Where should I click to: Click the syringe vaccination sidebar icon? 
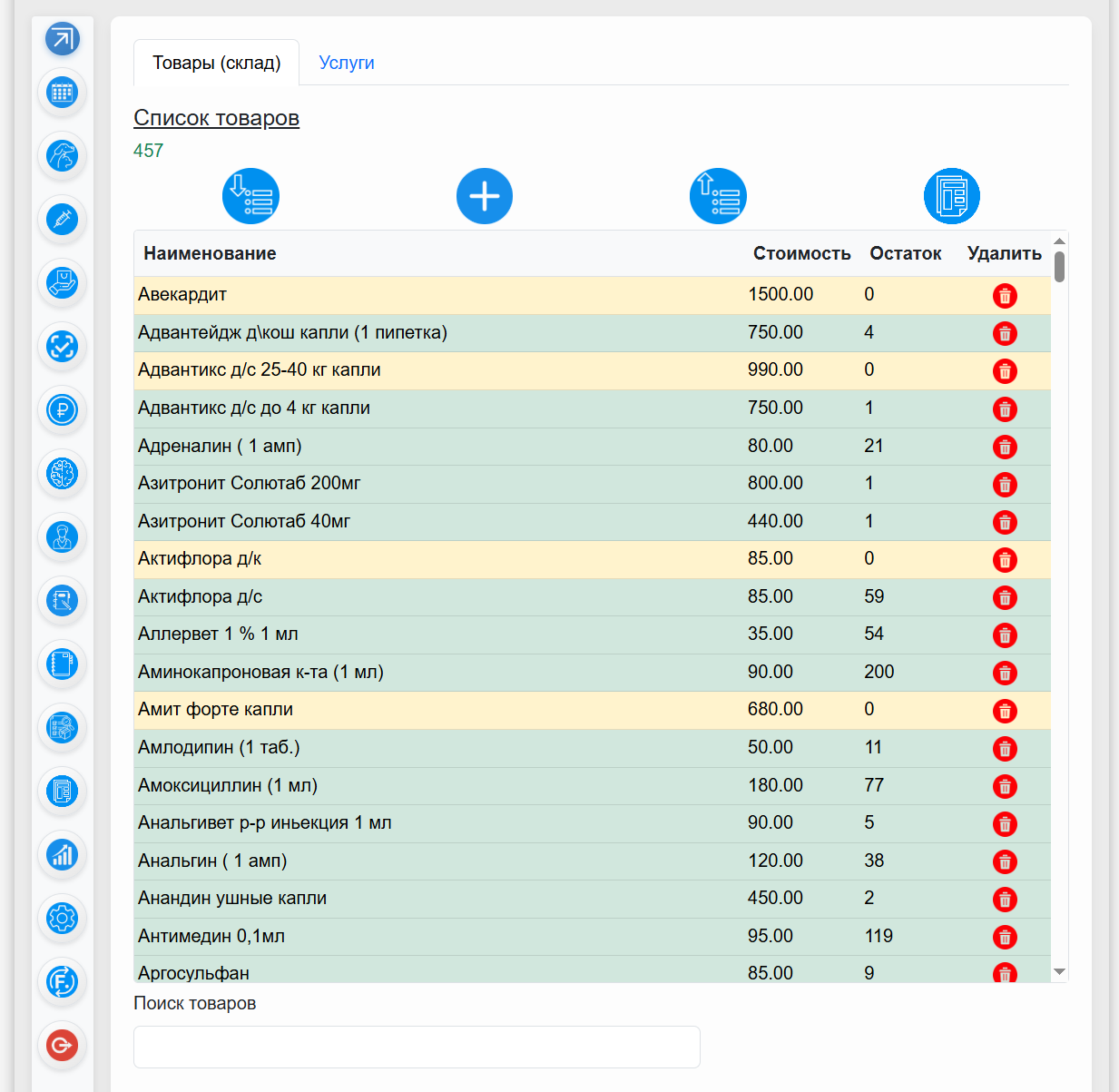[x=63, y=220]
